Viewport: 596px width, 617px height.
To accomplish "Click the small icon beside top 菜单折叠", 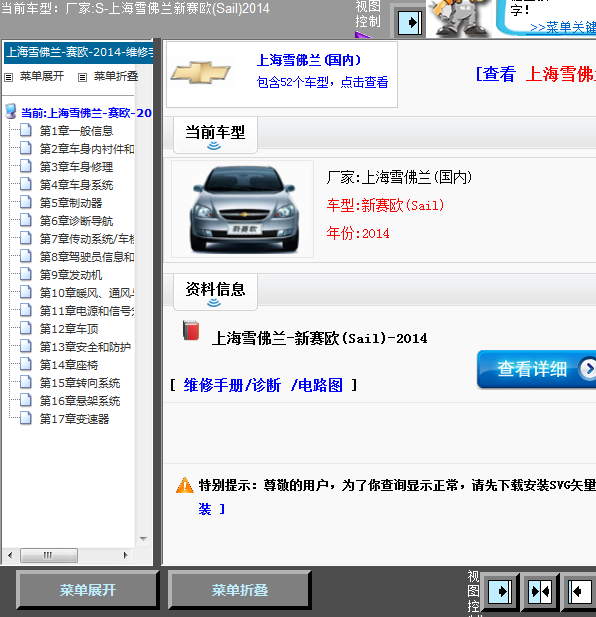I will pyautogui.click(x=82, y=77).
